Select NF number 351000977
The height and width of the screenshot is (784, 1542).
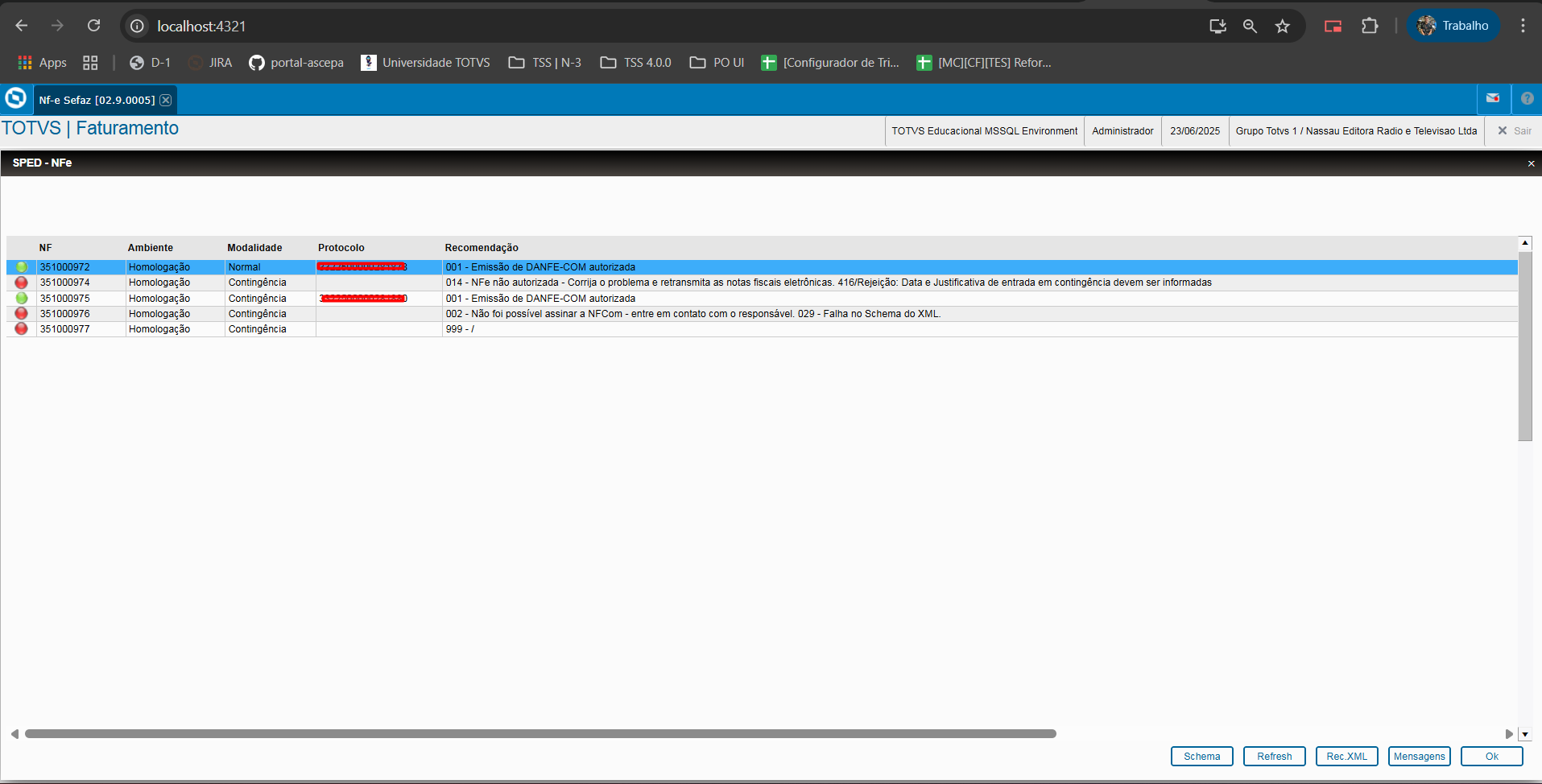click(65, 329)
